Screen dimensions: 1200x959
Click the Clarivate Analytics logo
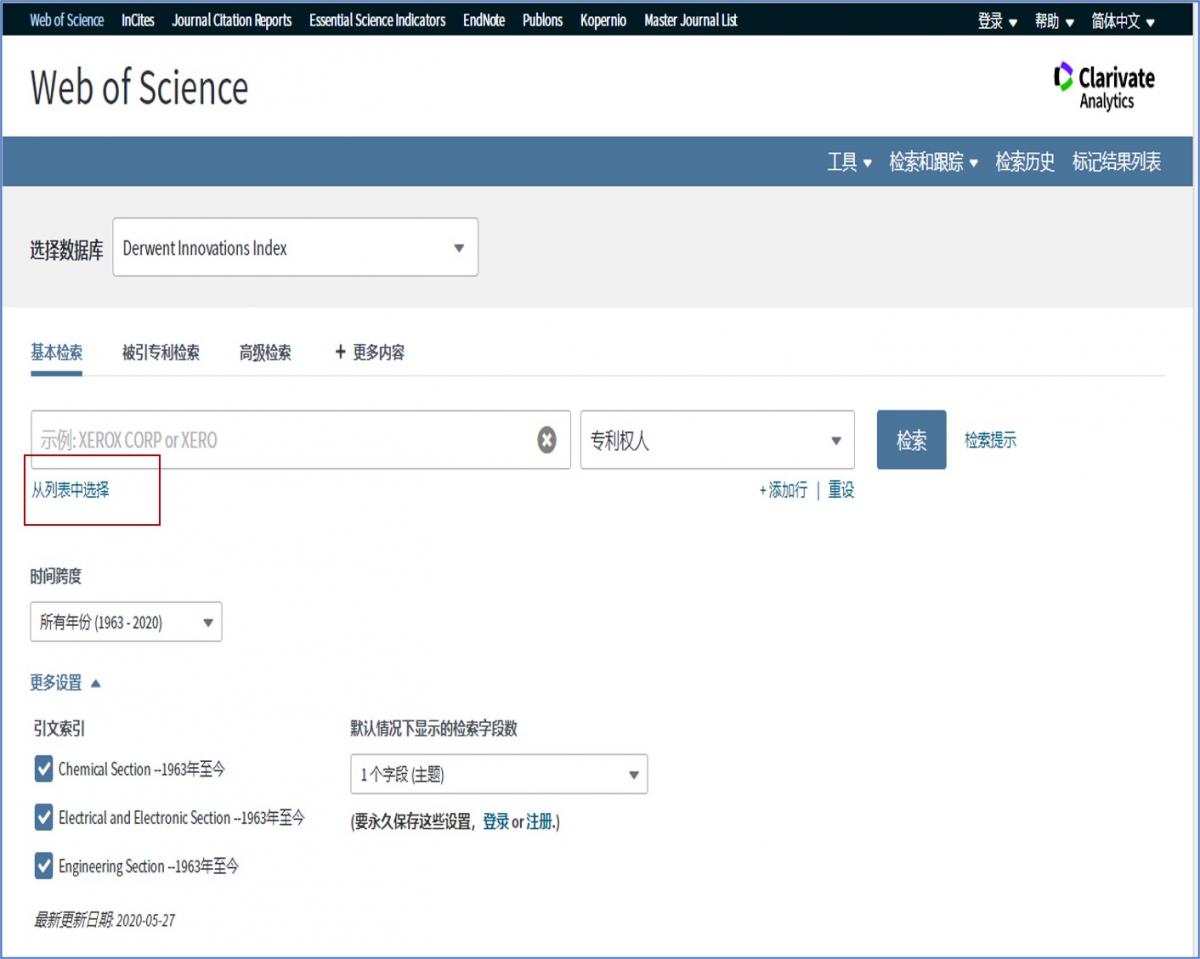[1103, 86]
